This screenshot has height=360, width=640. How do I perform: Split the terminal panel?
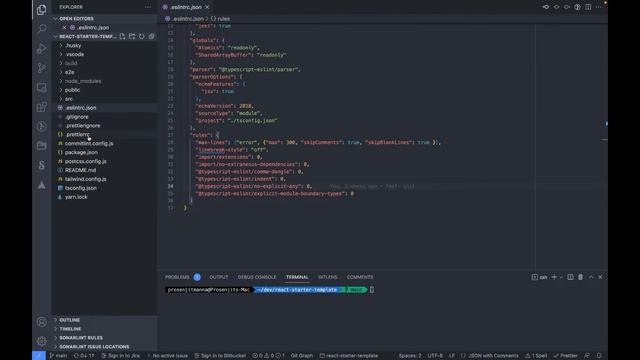(570, 277)
